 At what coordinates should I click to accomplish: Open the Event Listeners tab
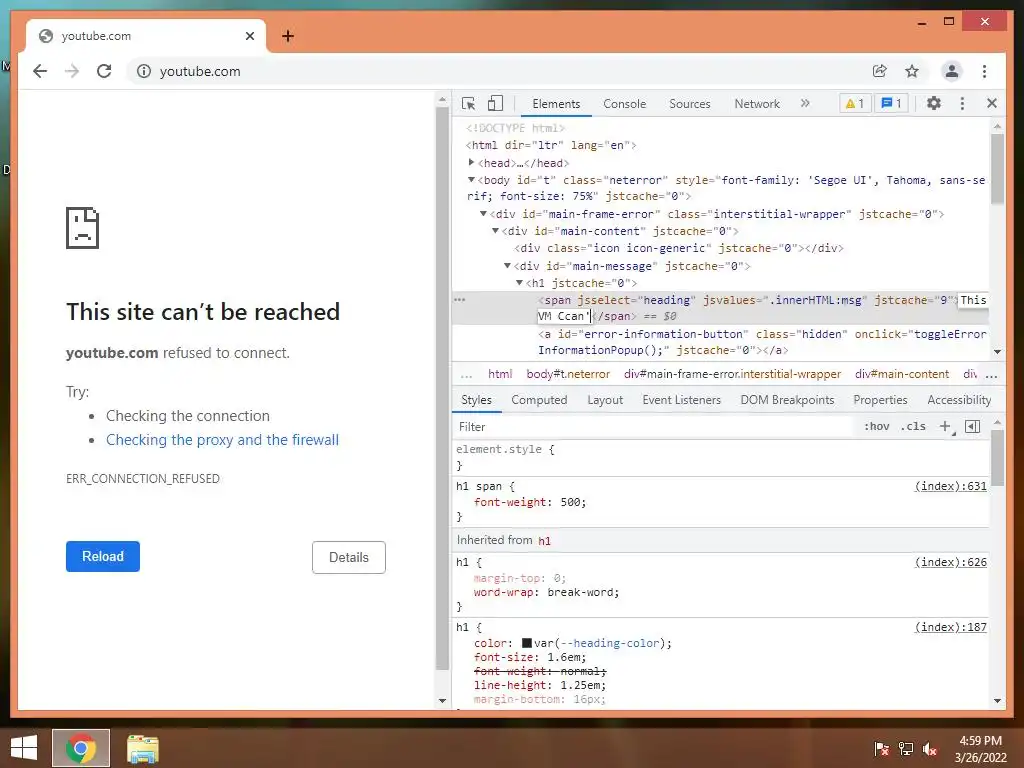click(681, 400)
